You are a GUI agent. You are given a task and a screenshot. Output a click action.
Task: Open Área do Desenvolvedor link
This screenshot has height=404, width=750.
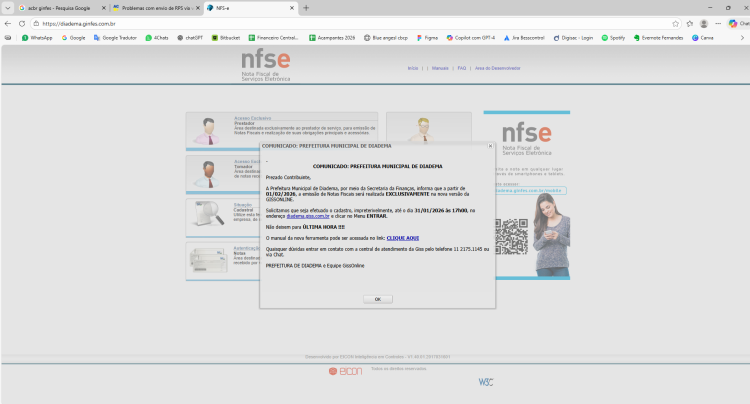click(x=497, y=68)
